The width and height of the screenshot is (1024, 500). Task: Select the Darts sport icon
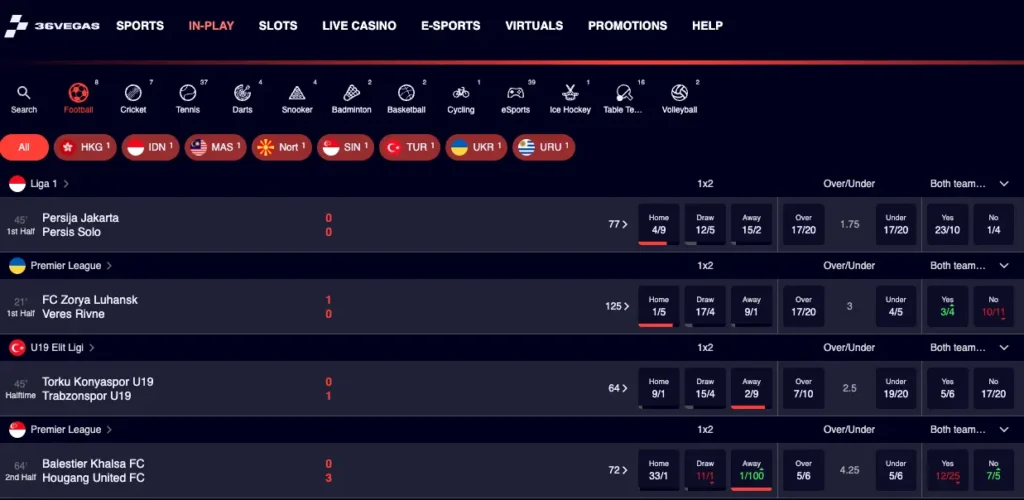tap(242, 93)
